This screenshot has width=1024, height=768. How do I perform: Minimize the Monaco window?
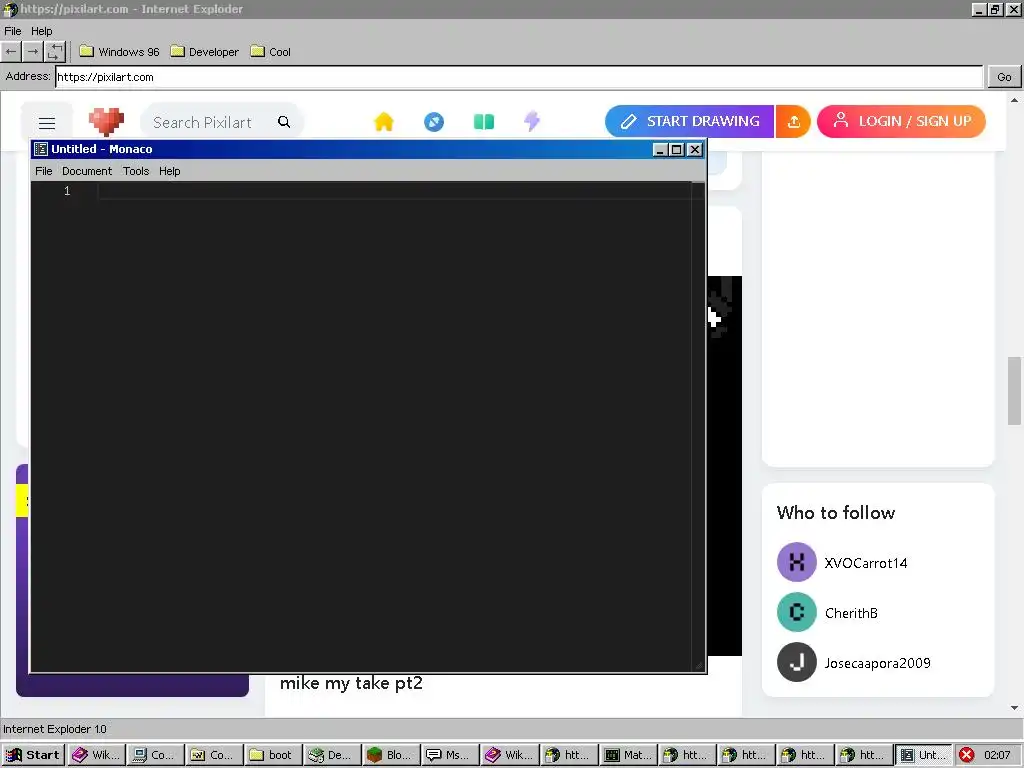click(x=661, y=150)
